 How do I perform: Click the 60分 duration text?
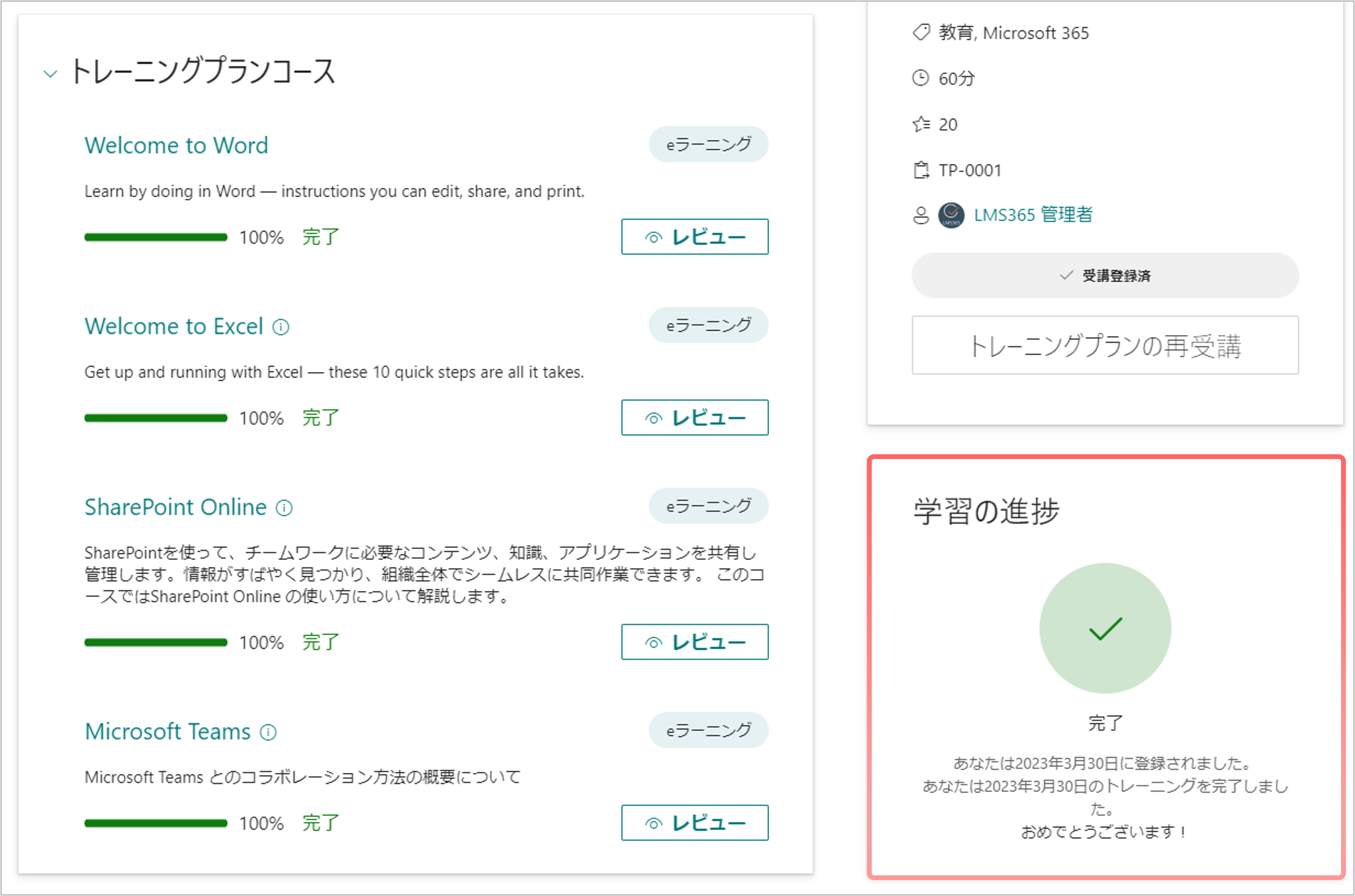pos(957,78)
